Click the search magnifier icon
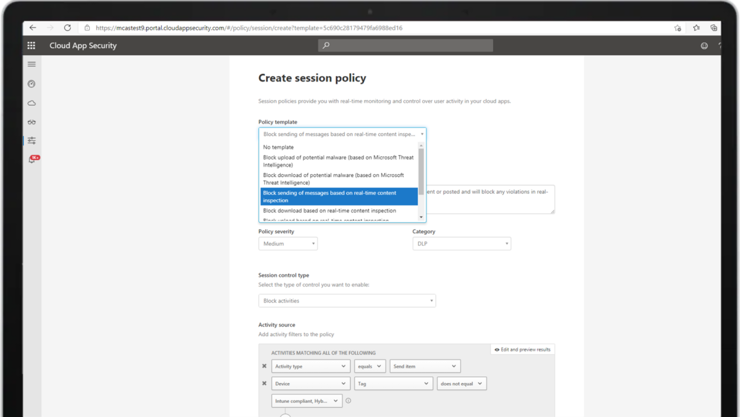This screenshot has width=740, height=417. click(326, 45)
